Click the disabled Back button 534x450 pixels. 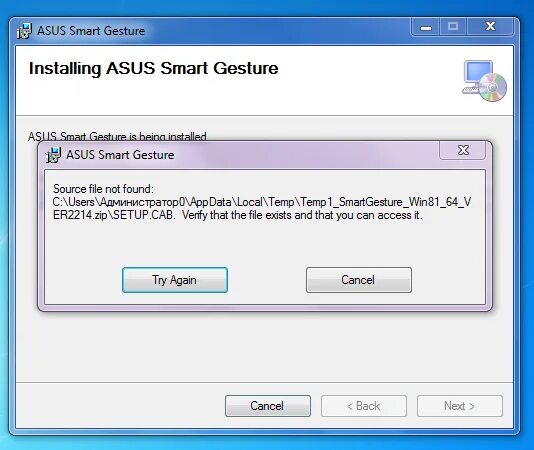point(364,406)
